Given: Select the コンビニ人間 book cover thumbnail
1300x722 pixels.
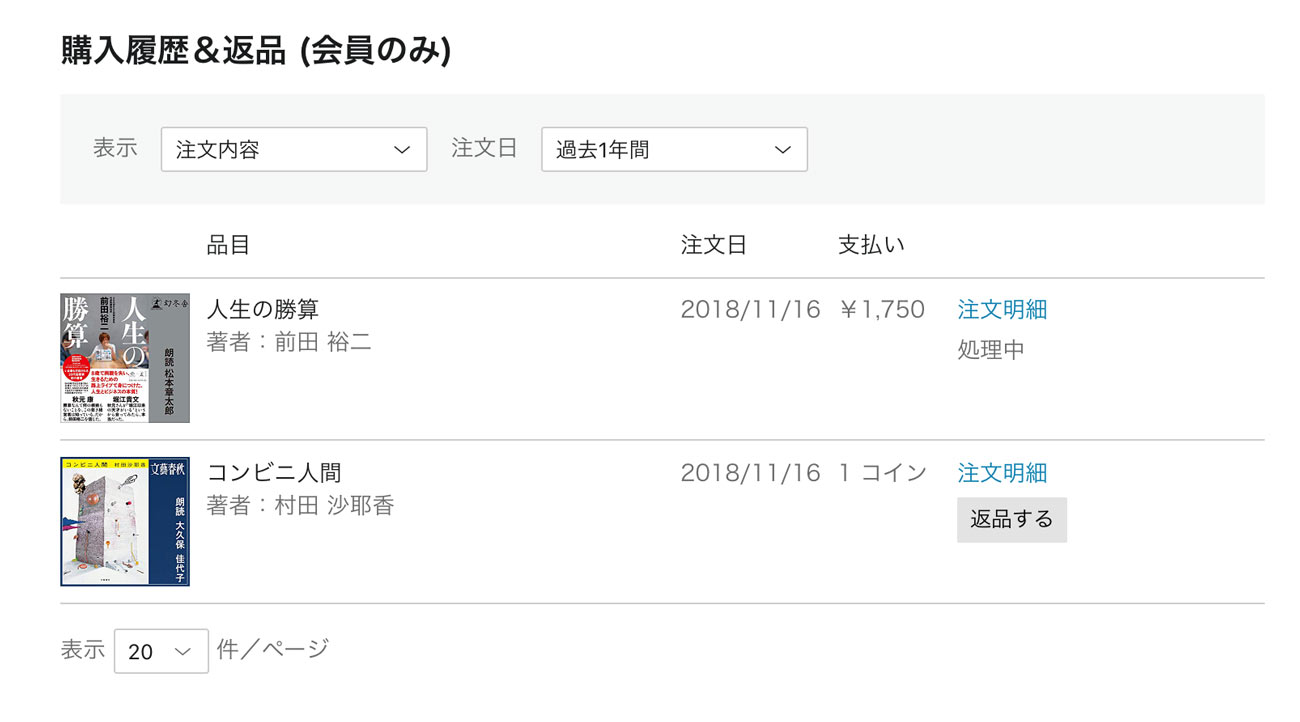Looking at the screenshot, I should [125, 521].
